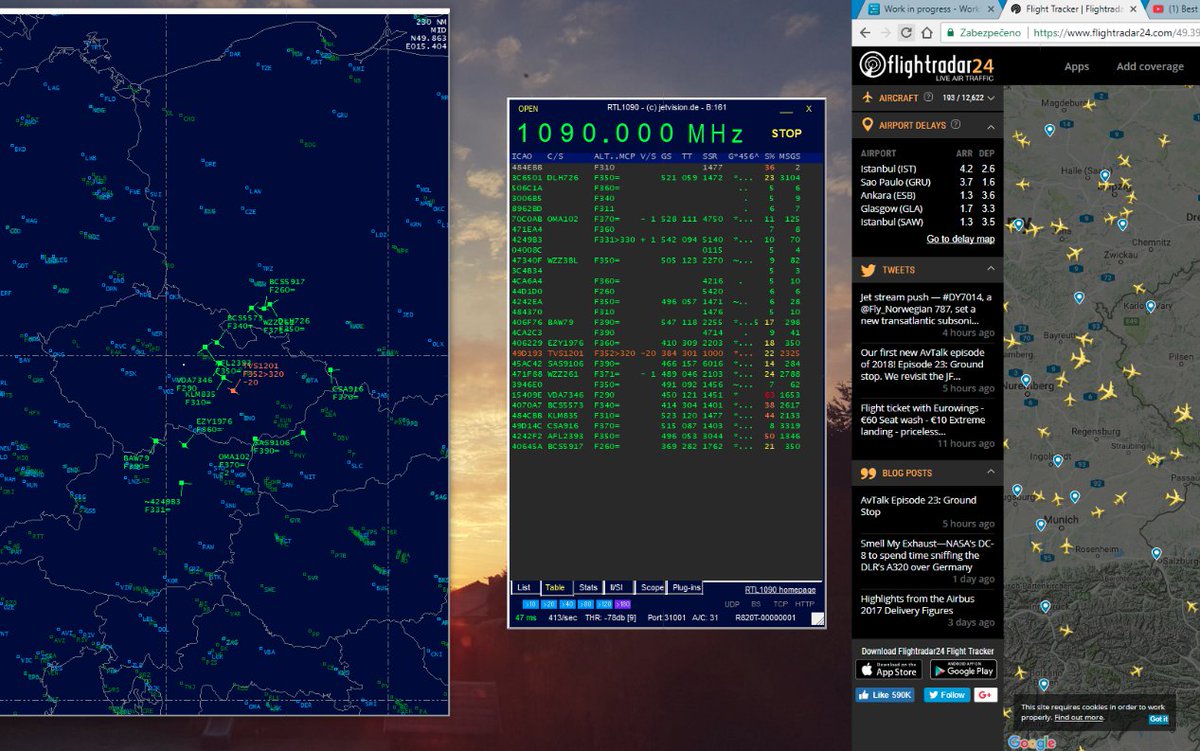Screen dimensions: 1200x751
Task: Open the Find out more cookie link
Action: (1080, 717)
